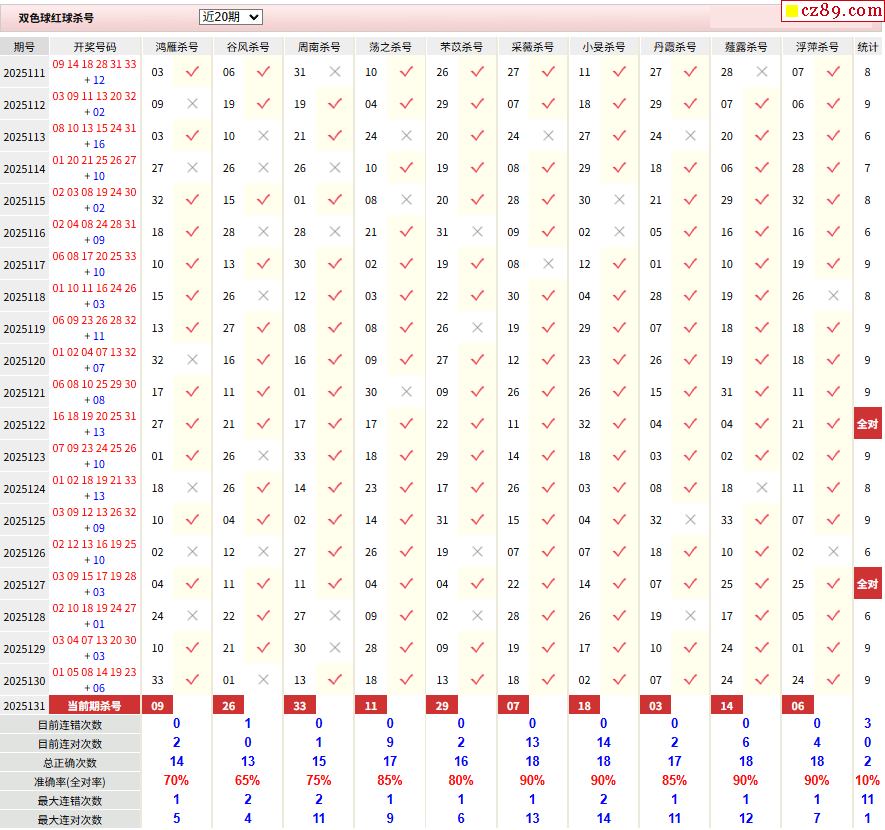Click the 周南杀号 column header
Viewport: 885px width, 830px height.
point(319,47)
